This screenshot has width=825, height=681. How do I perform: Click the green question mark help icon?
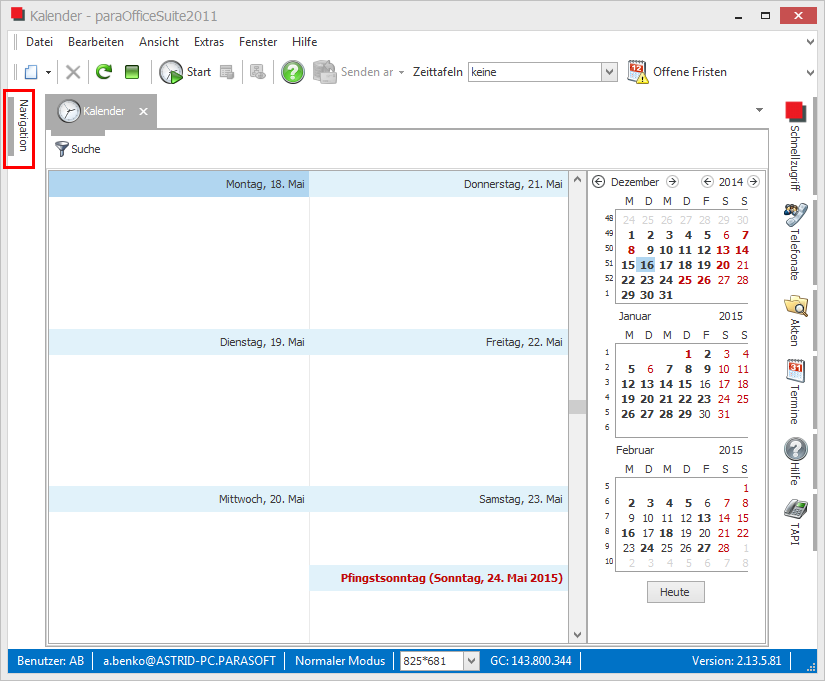[x=293, y=72]
